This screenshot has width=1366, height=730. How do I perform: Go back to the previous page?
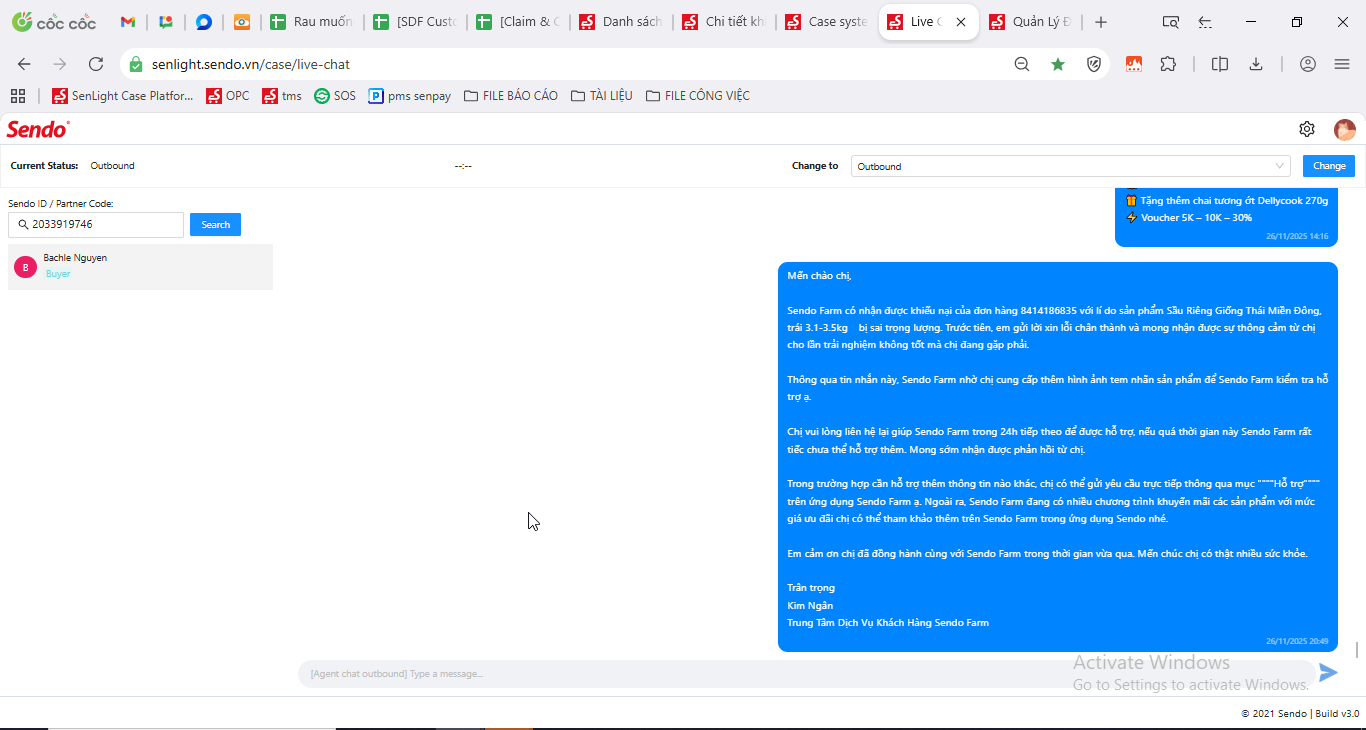(x=24, y=64)
